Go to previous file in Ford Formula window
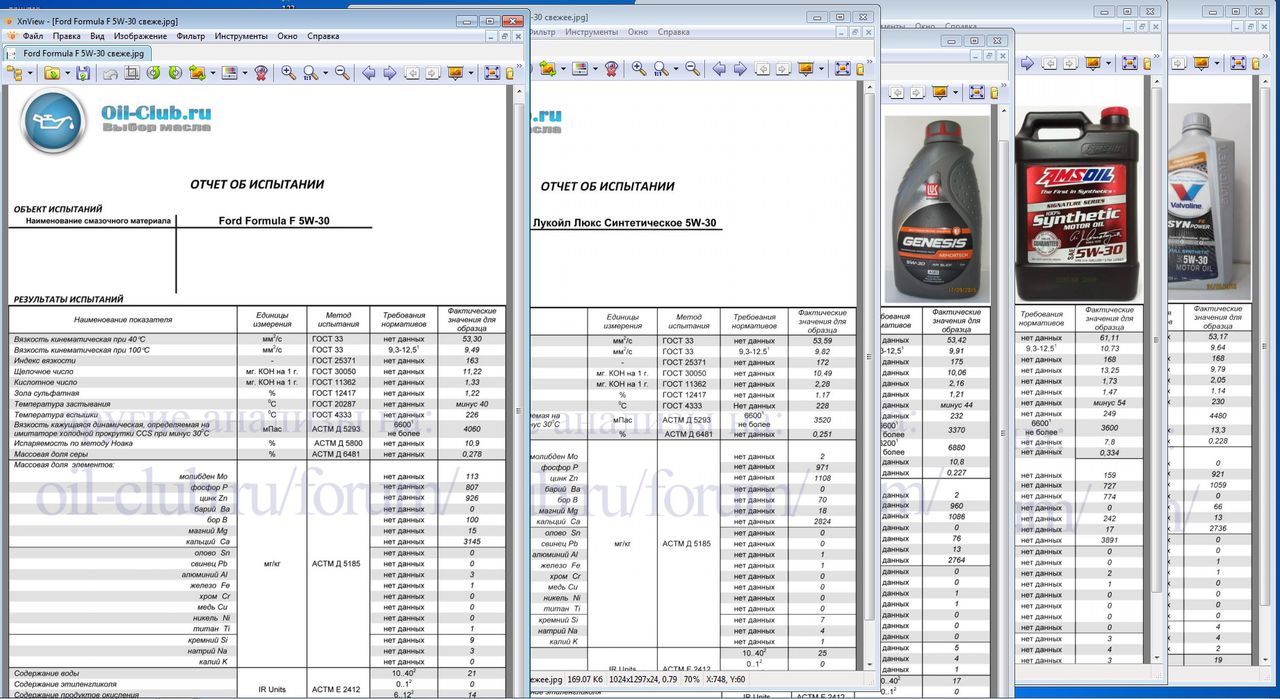Image resolution: width=1280 pixels, height=699 pixels. 368,73
